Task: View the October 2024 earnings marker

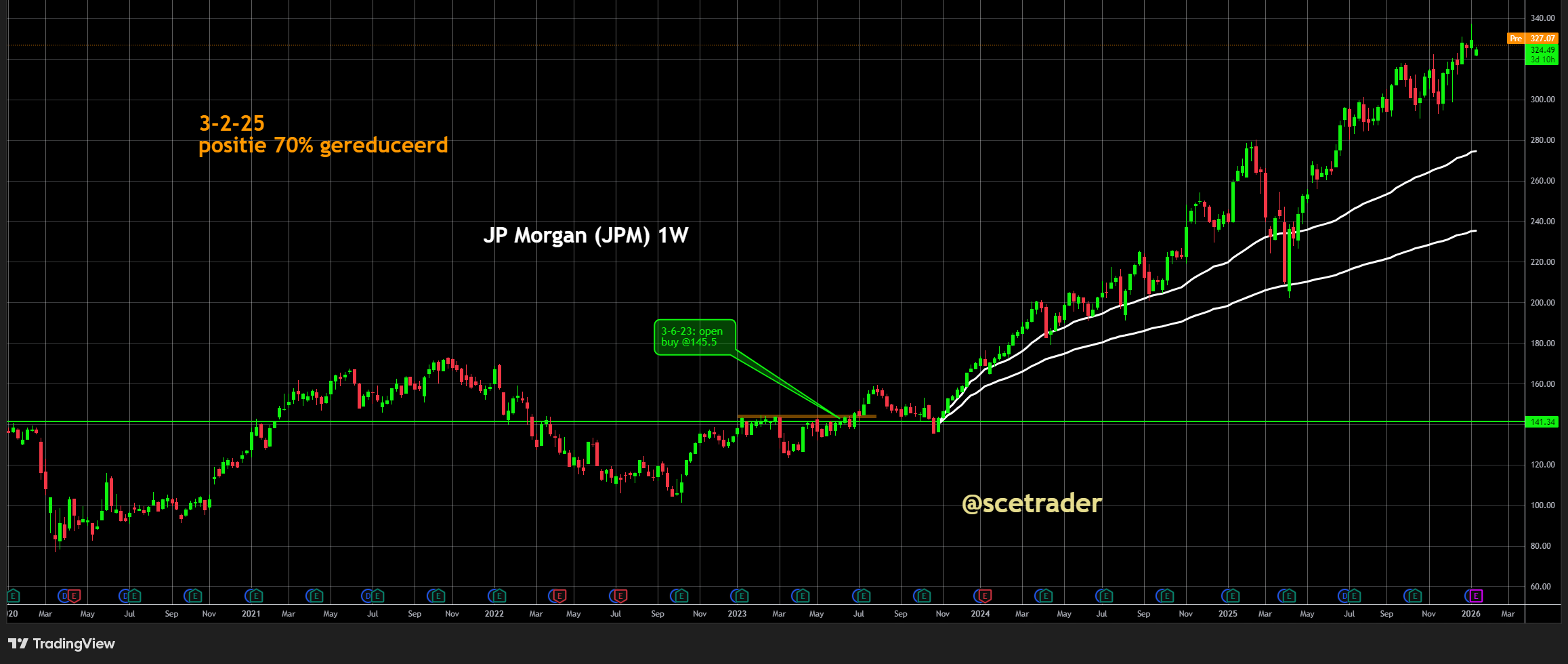Action: click(1166, 596)
